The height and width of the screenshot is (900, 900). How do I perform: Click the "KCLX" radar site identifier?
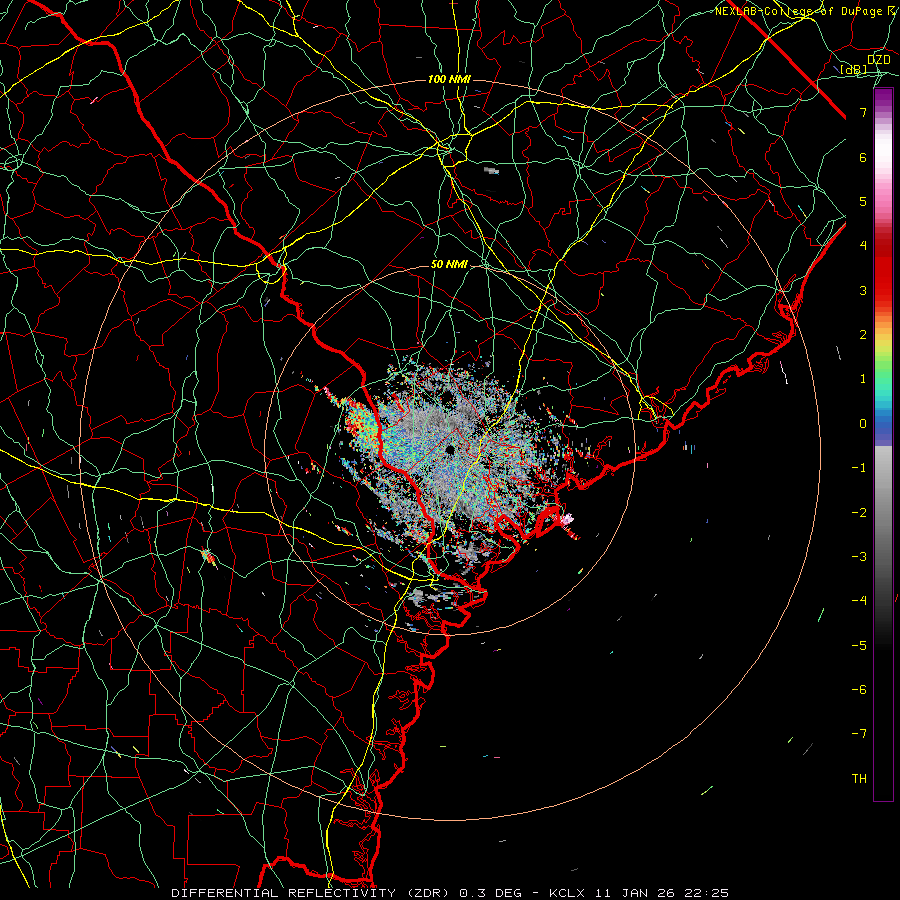[x=567, y=893]
